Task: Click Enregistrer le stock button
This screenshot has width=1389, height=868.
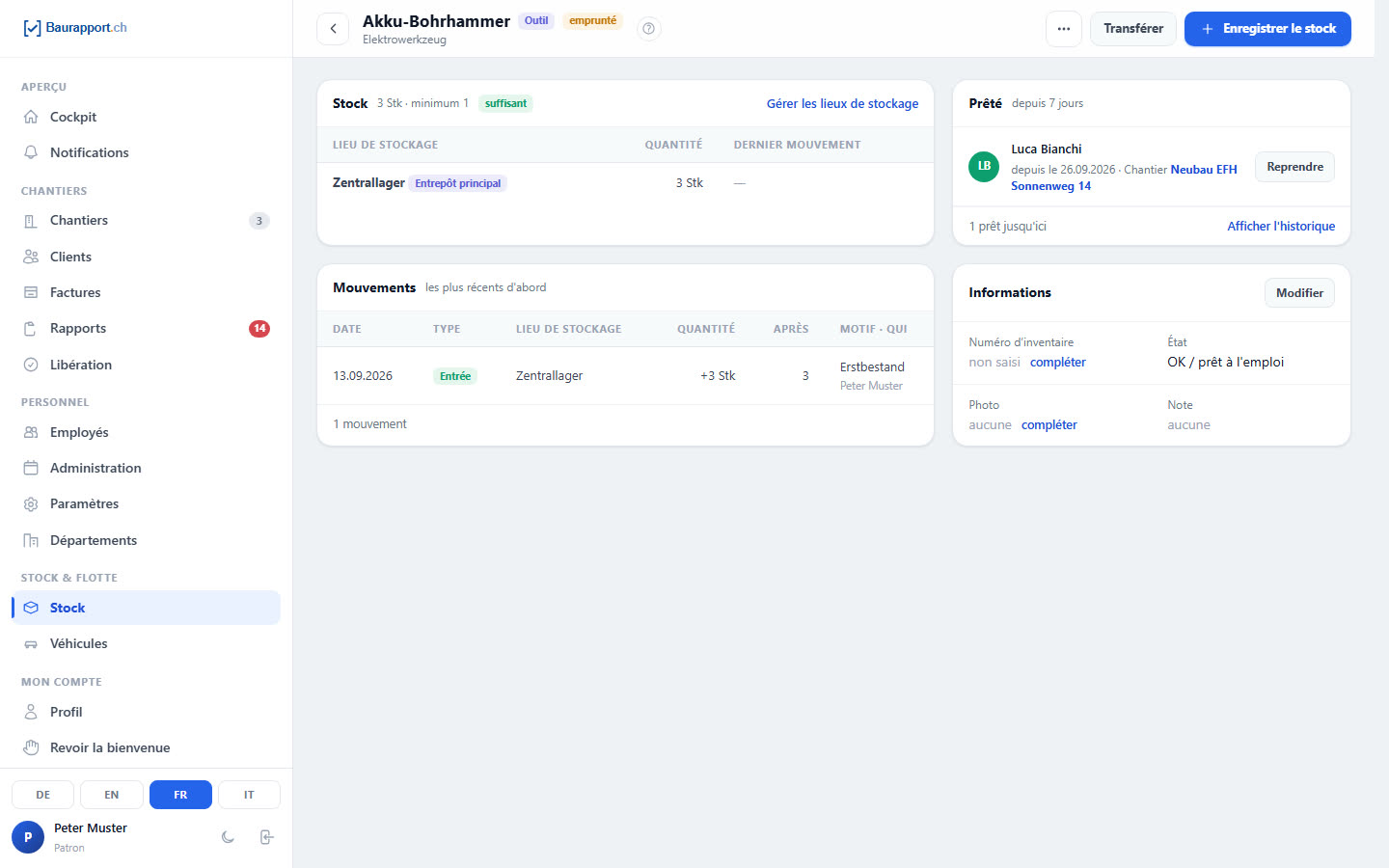Action: [1267, 29]
